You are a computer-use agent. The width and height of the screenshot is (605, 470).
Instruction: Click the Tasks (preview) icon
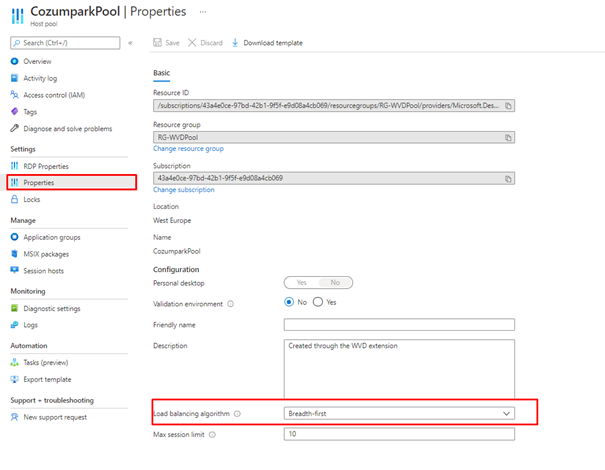(x=15, y=362)
